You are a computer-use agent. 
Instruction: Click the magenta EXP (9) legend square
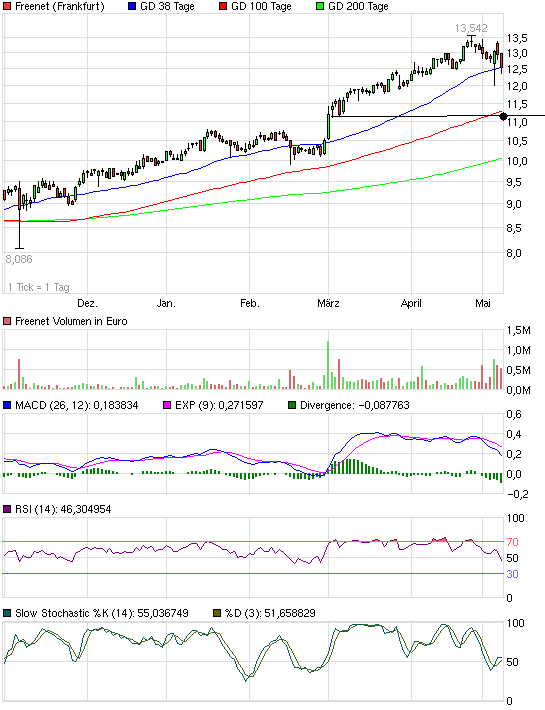[167, 405]
